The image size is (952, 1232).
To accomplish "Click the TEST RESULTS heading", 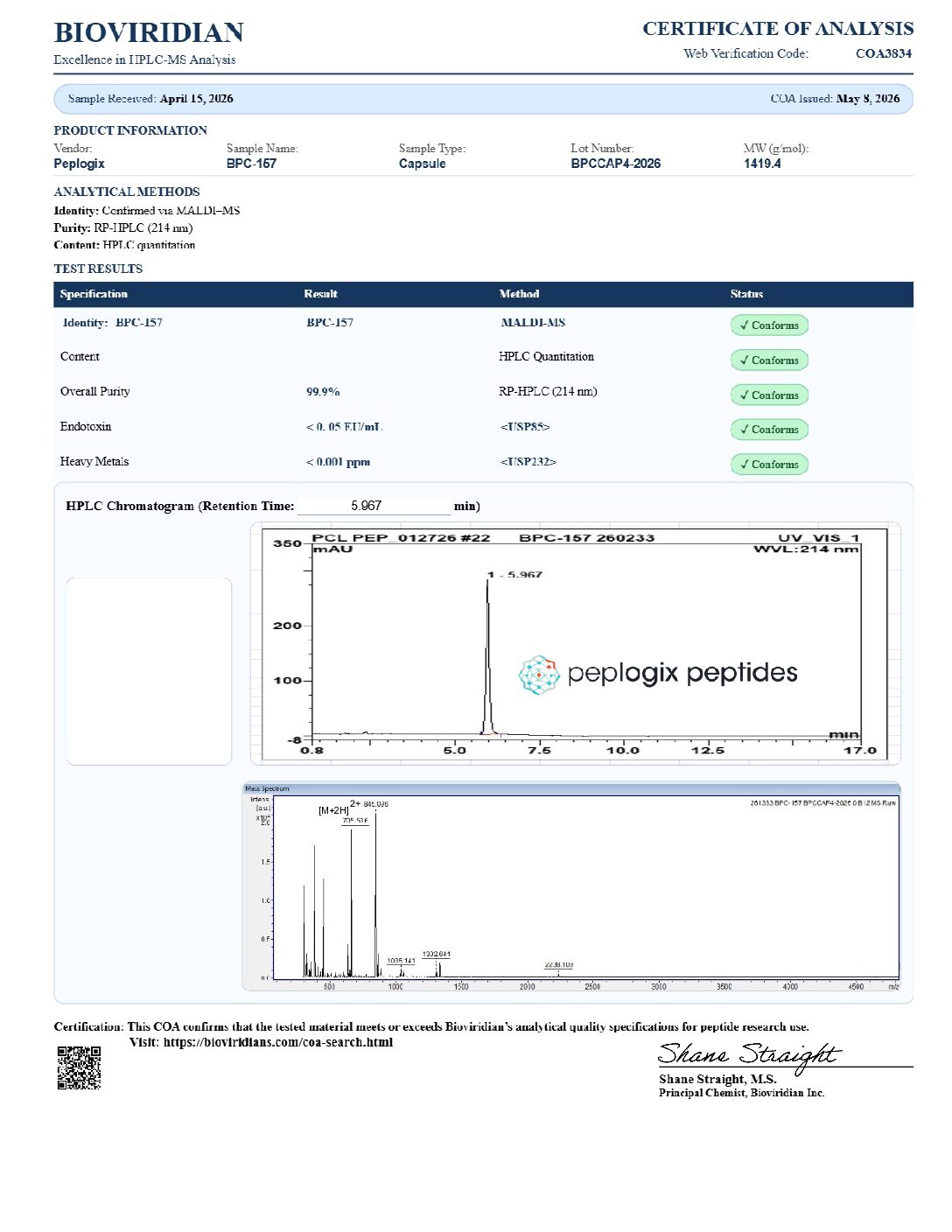I will (x=98, y=269).
